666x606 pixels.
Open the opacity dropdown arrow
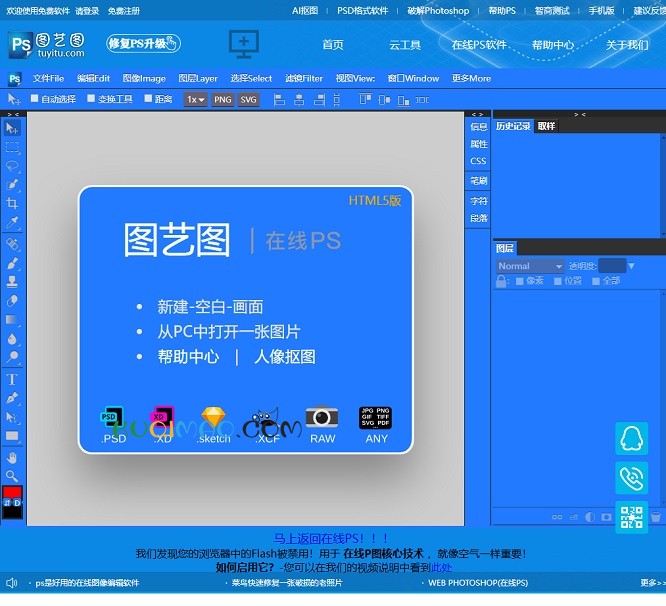(x=632, y=266)
